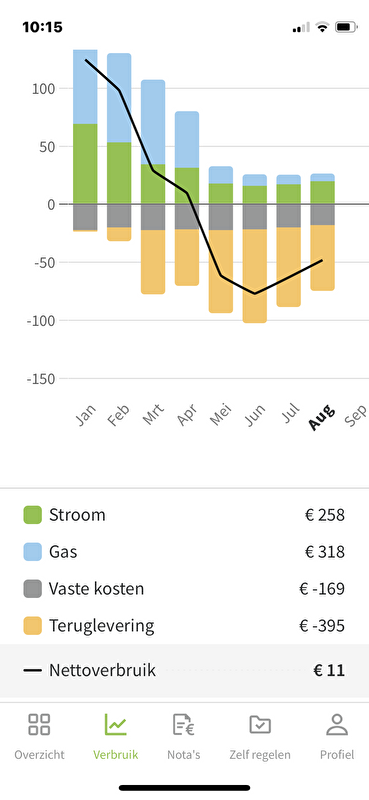
Task: Open the Overzicht grid icon
Action: point(39,724)
